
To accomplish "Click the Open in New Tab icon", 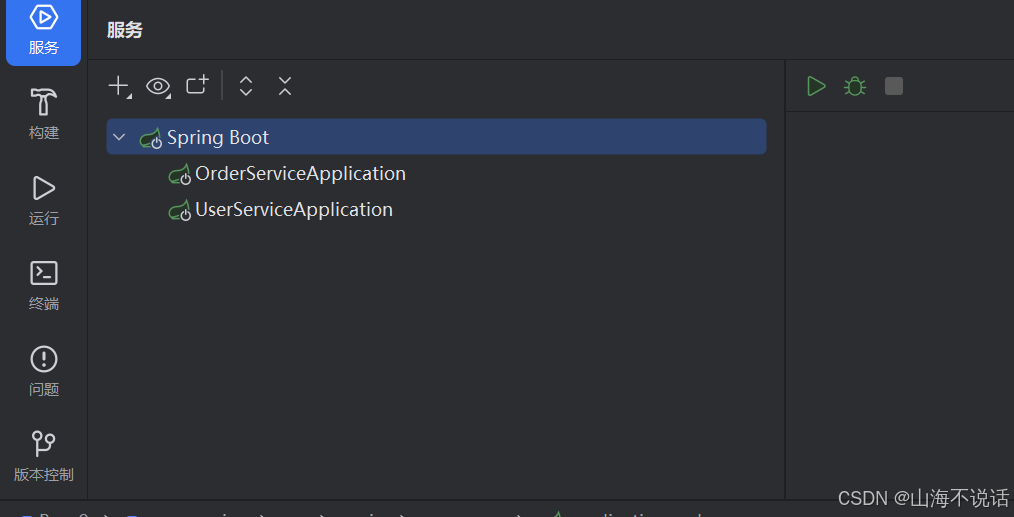I will coord(197,85).
